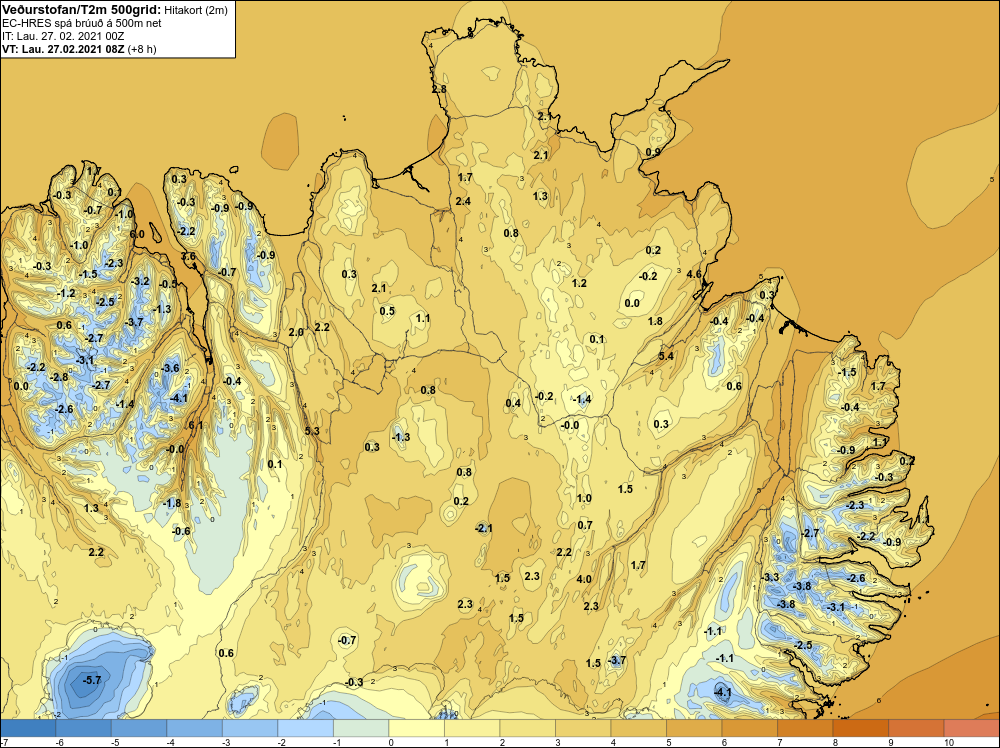Click the temperature value '6.0'
The image size is (1000, 748).
pos(137,234)
